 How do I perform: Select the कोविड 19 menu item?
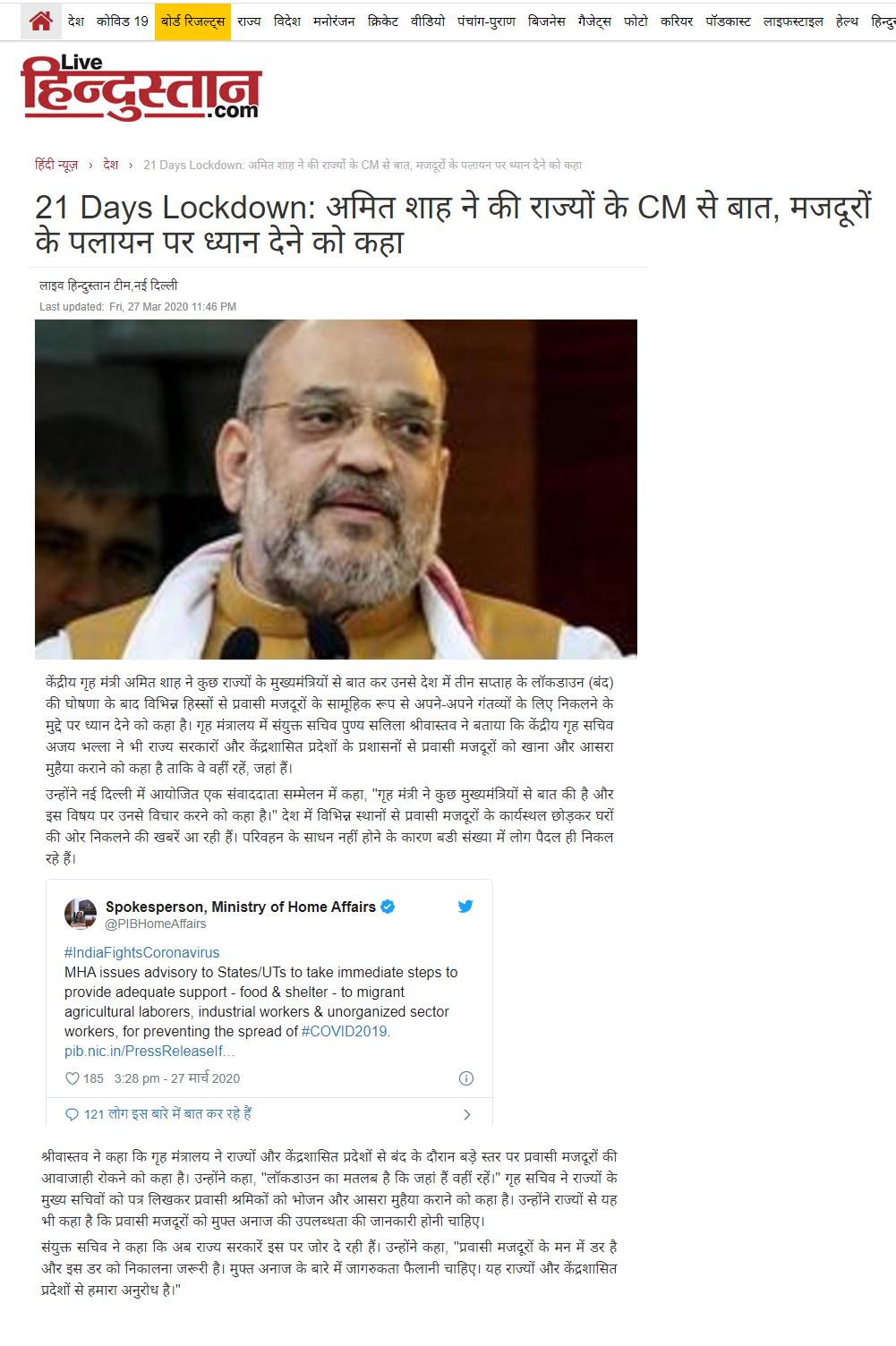[123, 21]
